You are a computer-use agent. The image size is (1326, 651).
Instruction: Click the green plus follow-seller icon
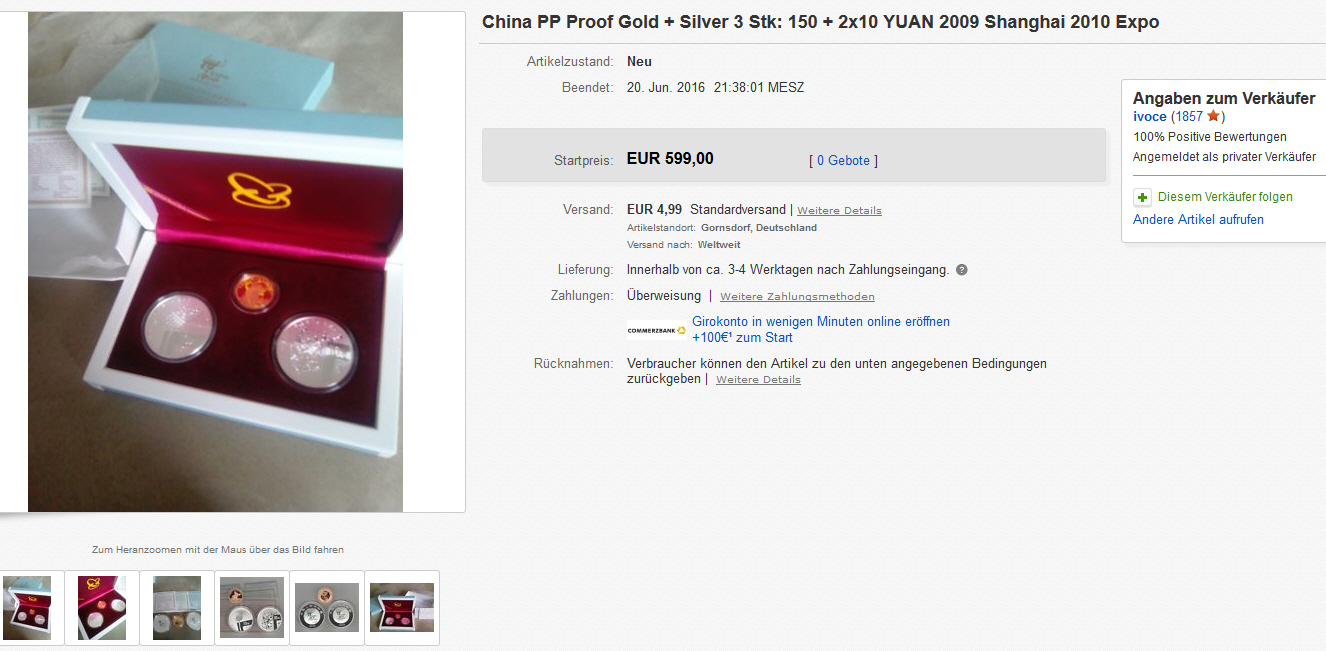pyautogui.click(x=1142, y=197)
